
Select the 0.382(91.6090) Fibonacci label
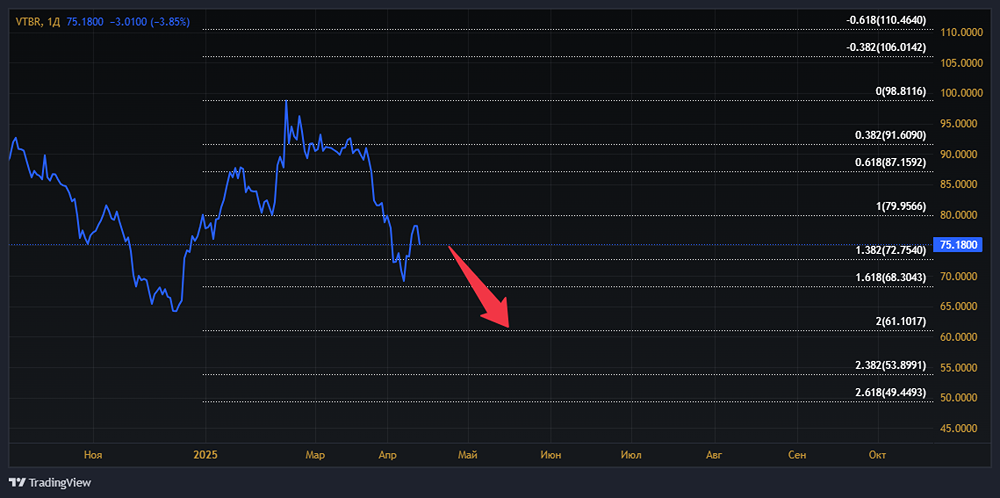click(890, 135)
